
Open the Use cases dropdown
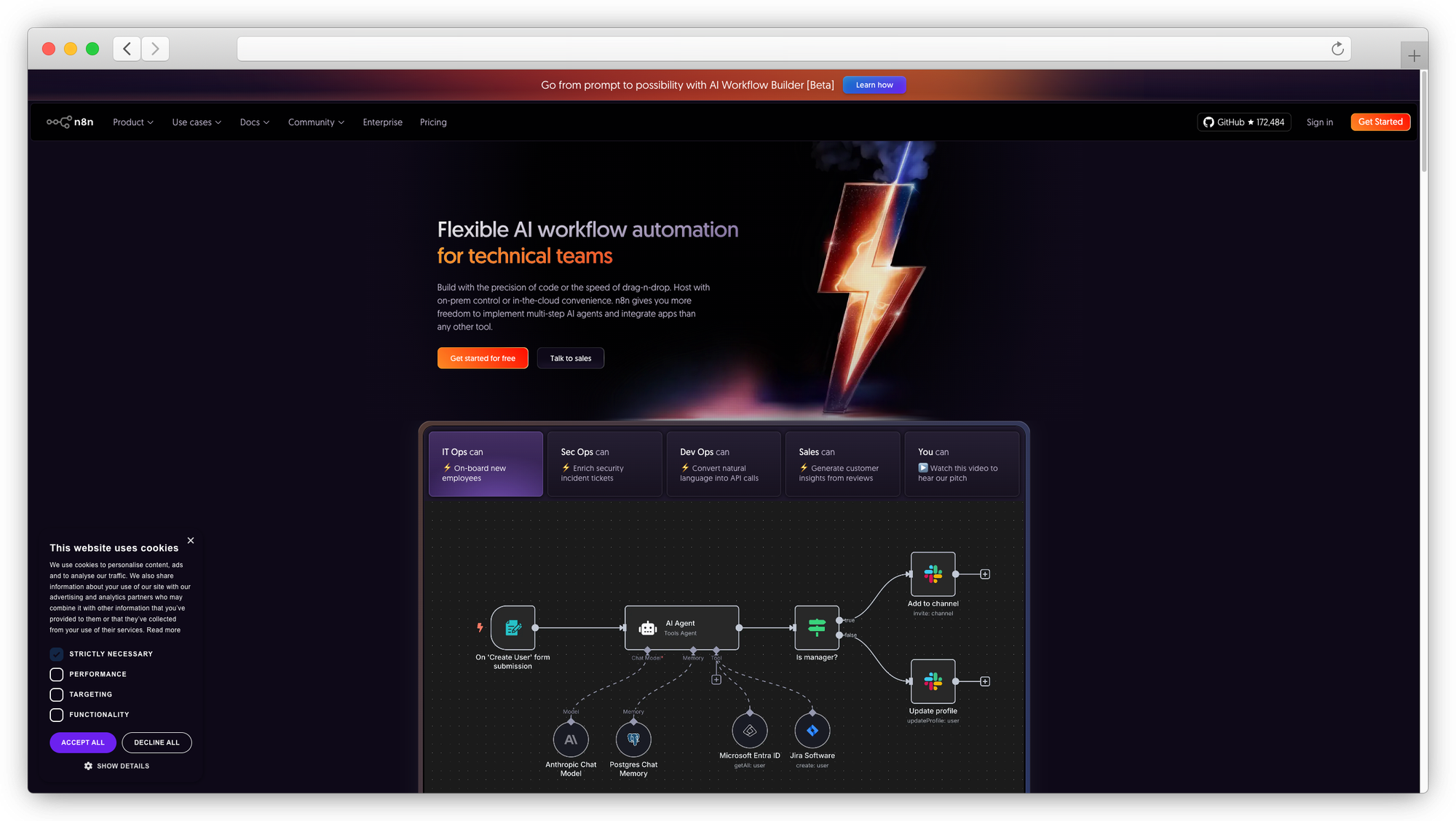click(x=197, y=122)
